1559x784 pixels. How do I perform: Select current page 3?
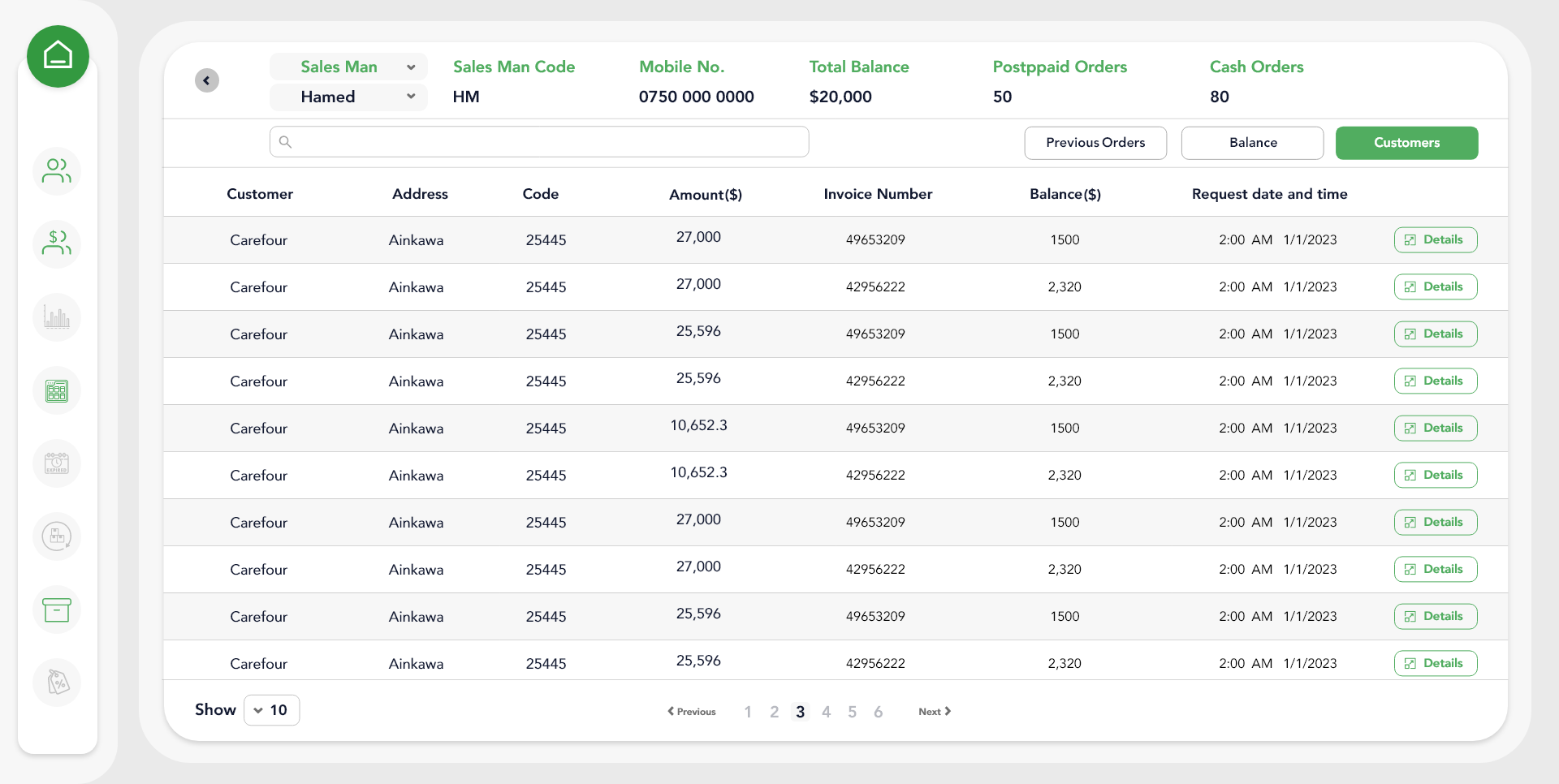pos(800,712)
